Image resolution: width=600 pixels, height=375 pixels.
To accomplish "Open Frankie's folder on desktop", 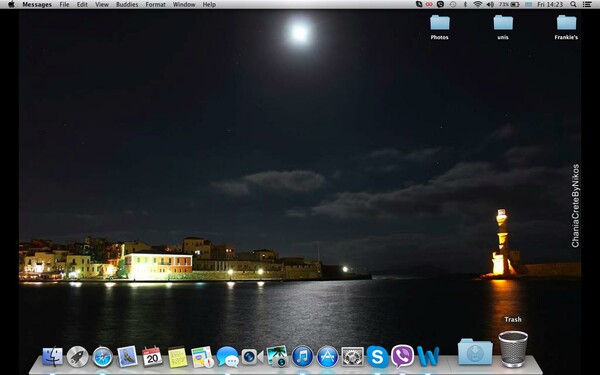I will coord(566,27).
